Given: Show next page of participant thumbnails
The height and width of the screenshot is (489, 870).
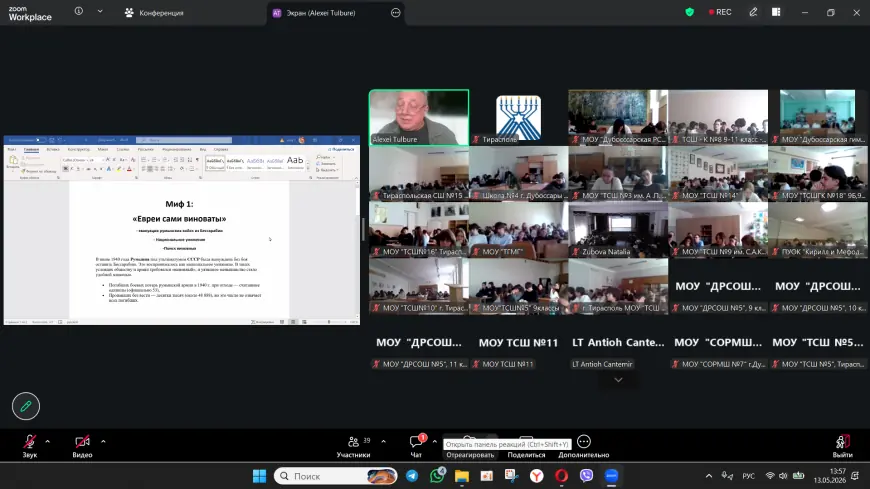Looking at the screenshot, I should click(618, 380).
